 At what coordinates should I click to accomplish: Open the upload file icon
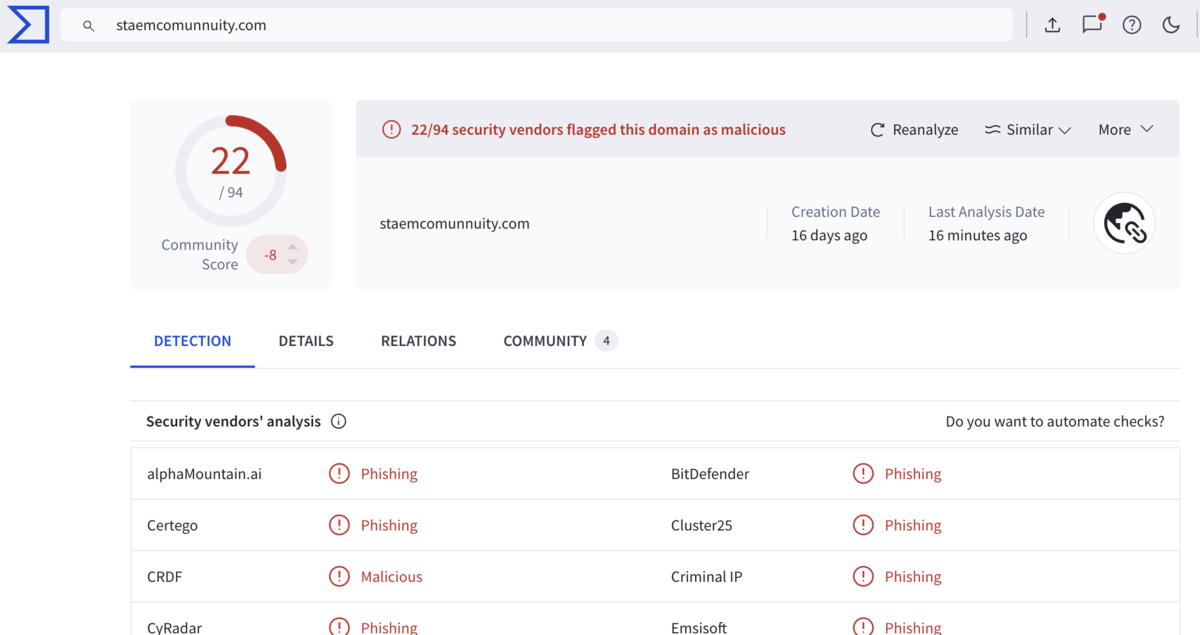coord(1052,26)
